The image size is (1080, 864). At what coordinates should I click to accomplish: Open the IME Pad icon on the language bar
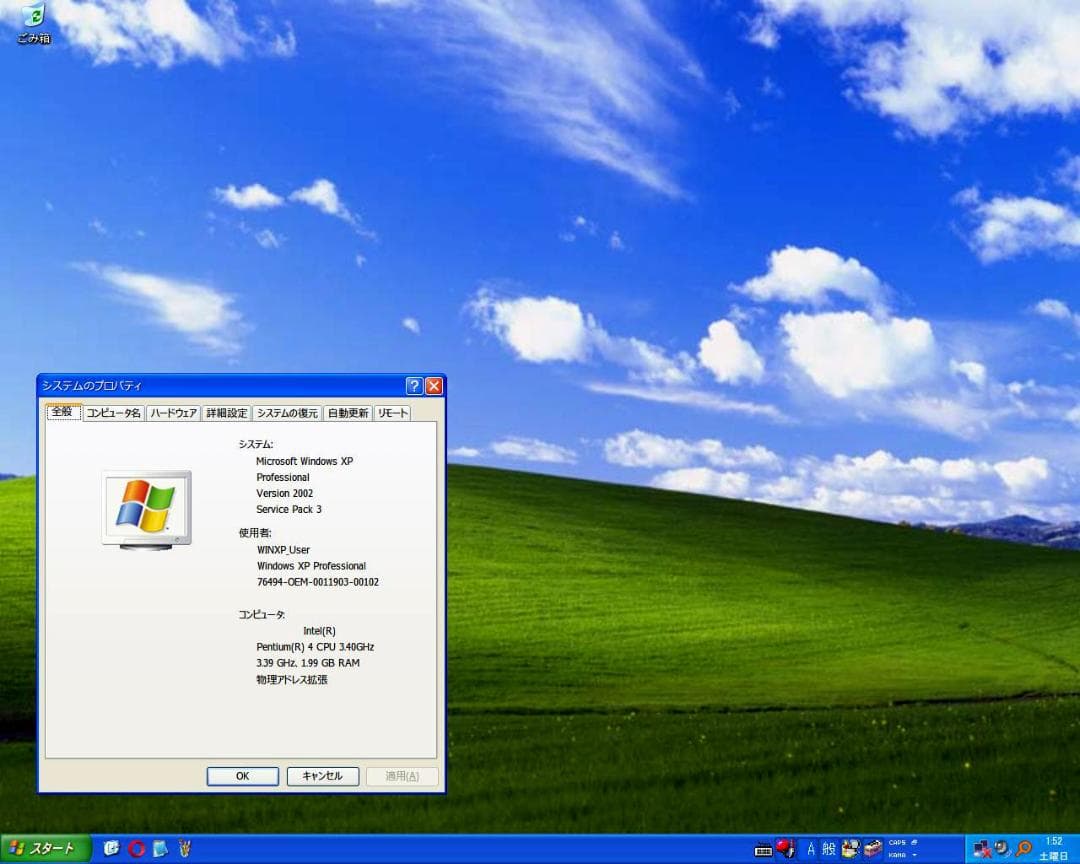[x=851, y=849]
